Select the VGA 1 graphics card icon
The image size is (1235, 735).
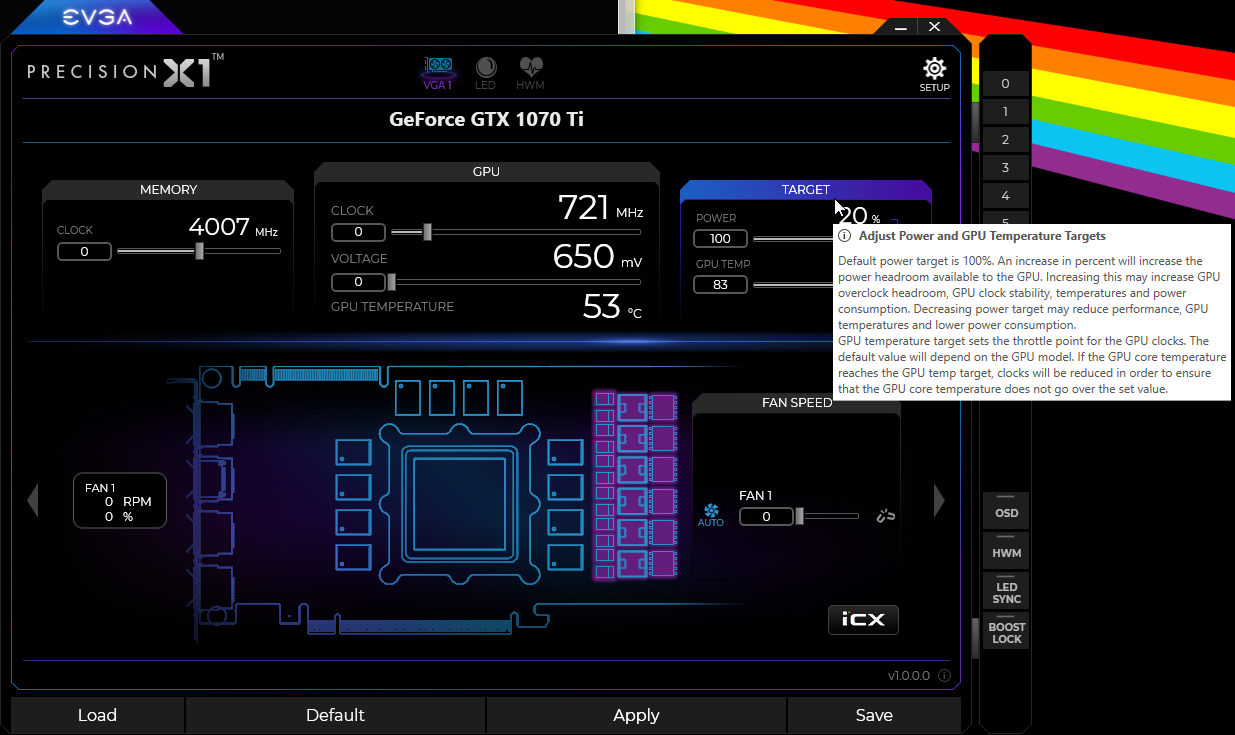tap(439, 72)
